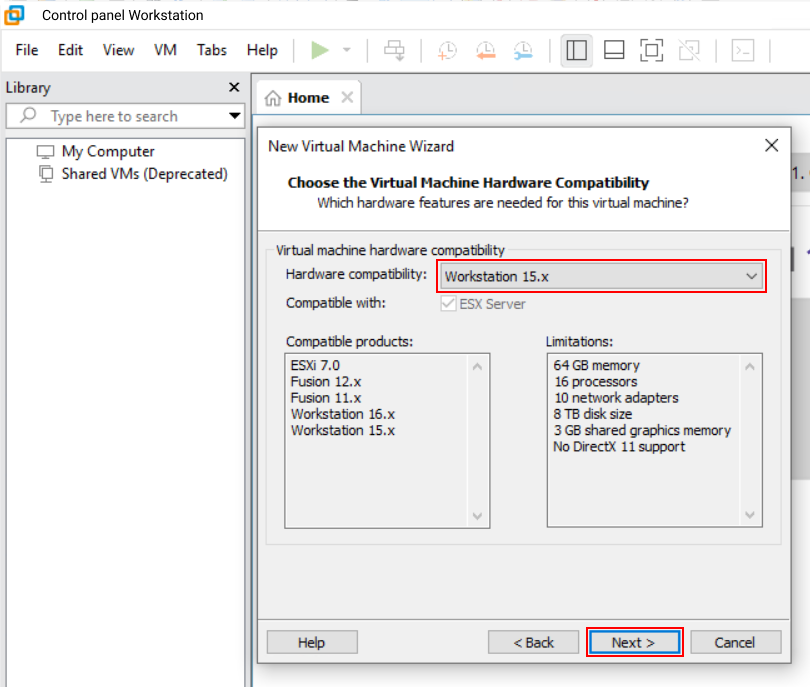Open the library search filter dropdown arrow

click(235, 116)
